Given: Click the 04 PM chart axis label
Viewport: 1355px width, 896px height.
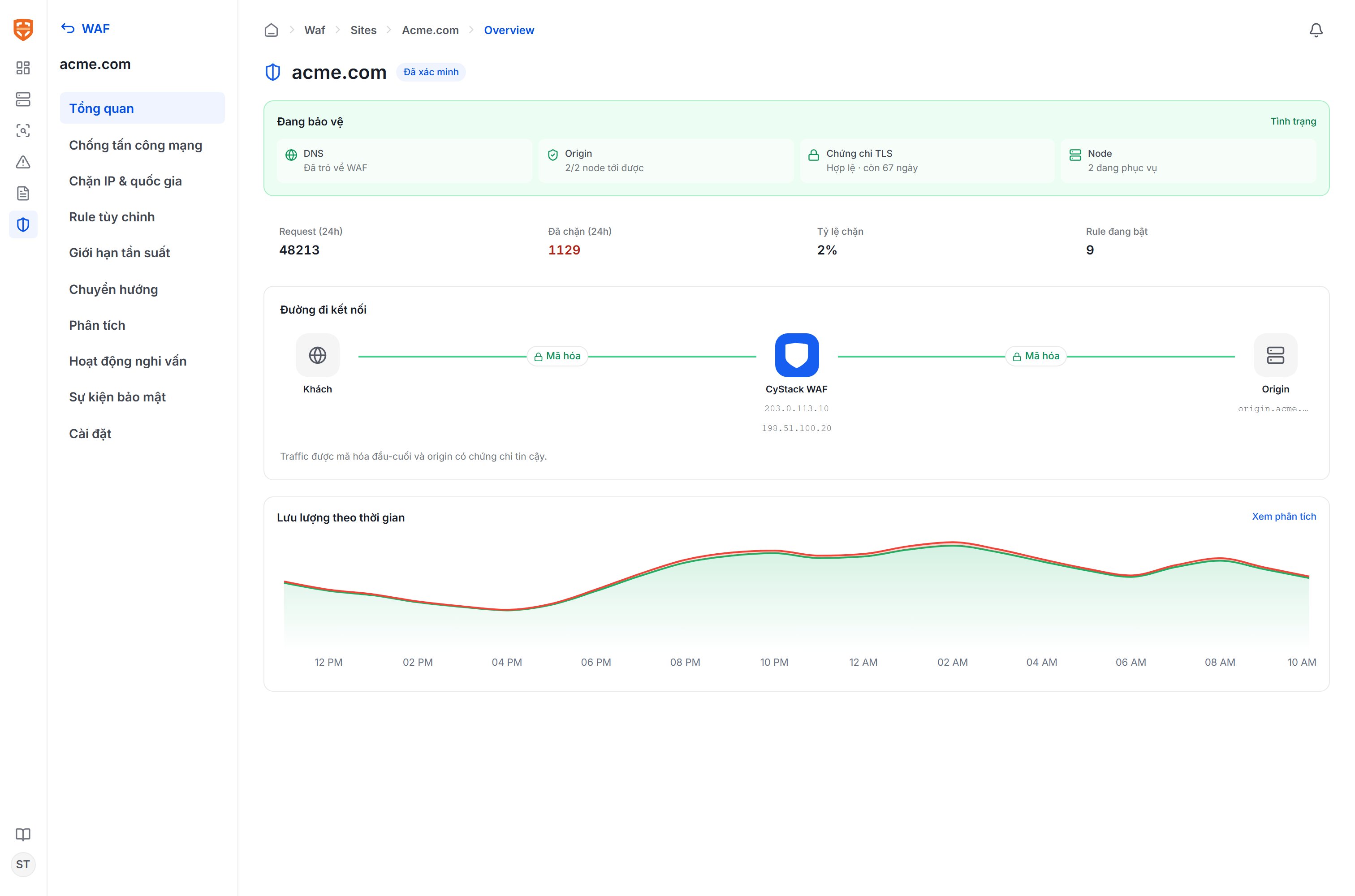Looking at the screenshot, I should point(506,662).
